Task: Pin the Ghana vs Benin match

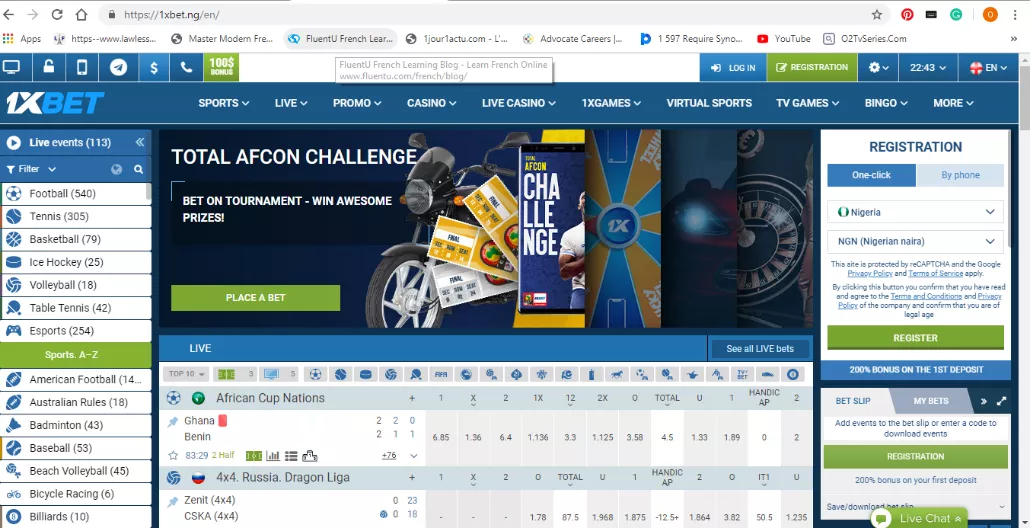Action: 173,422
